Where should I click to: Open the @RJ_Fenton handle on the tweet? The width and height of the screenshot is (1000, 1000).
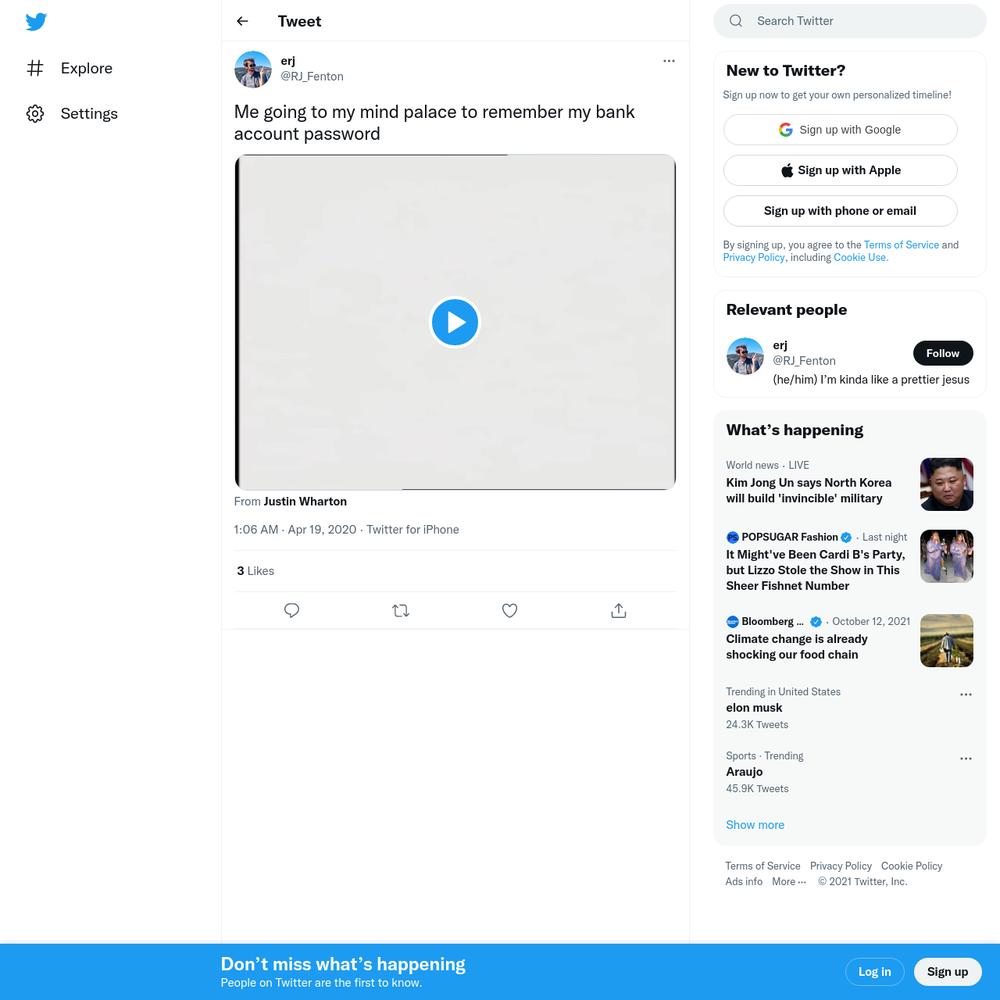point(312,77)
